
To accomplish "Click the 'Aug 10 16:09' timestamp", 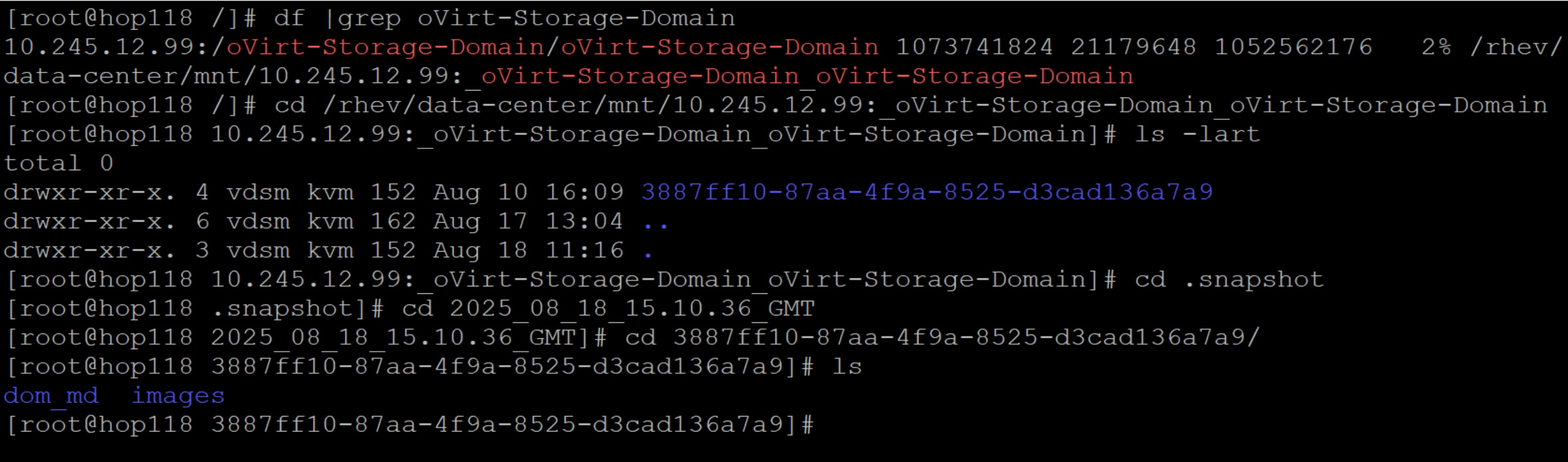I will coord(529,192).
